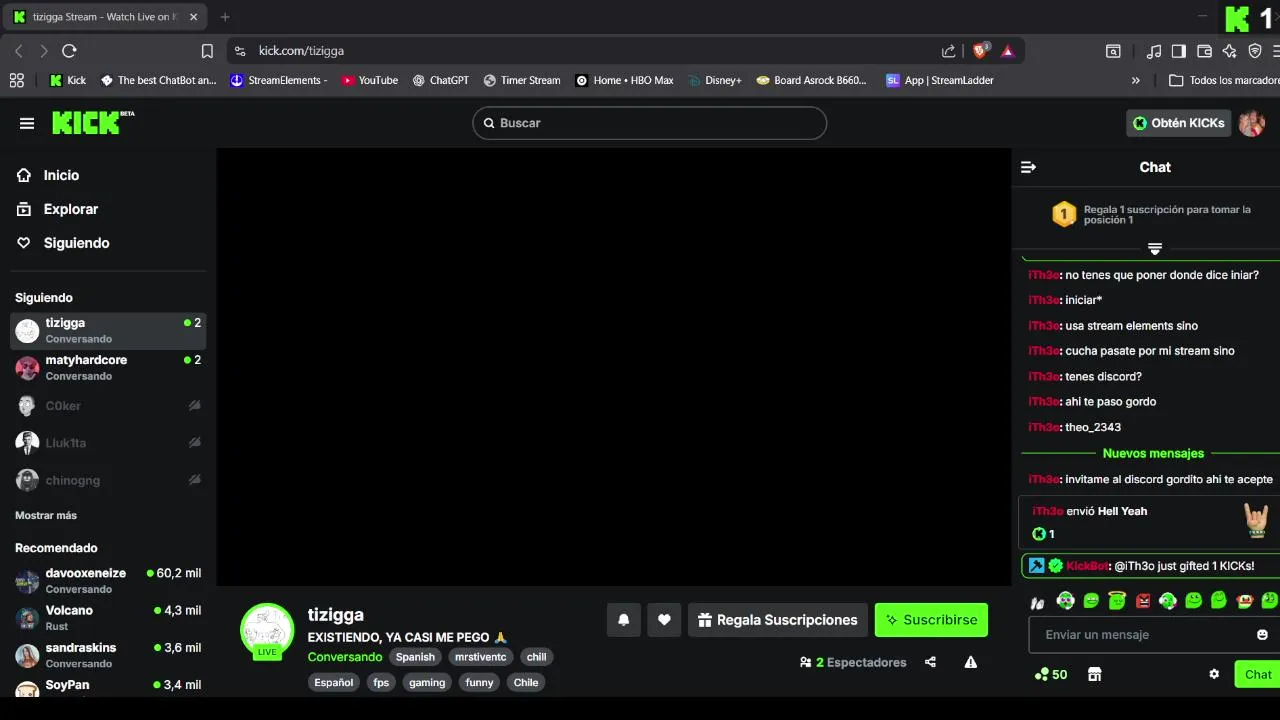Open a new browser tab
This screenshot has width=1280, height=720.
tap(225, 17)
